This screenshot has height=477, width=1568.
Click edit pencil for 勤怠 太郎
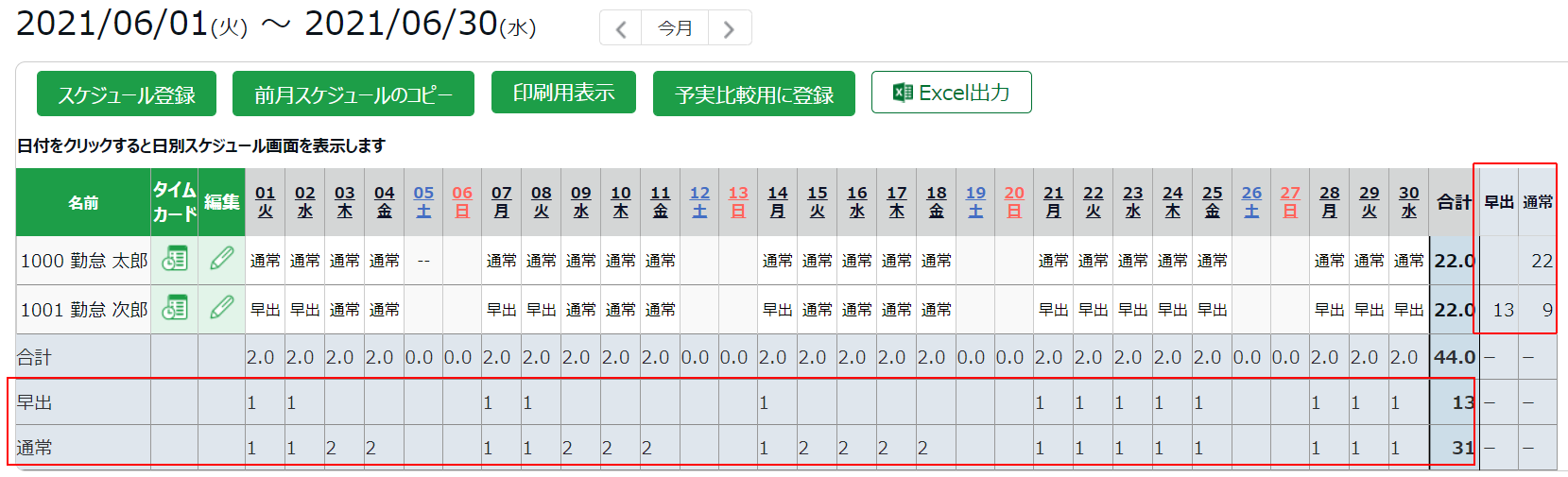point(222,259)
